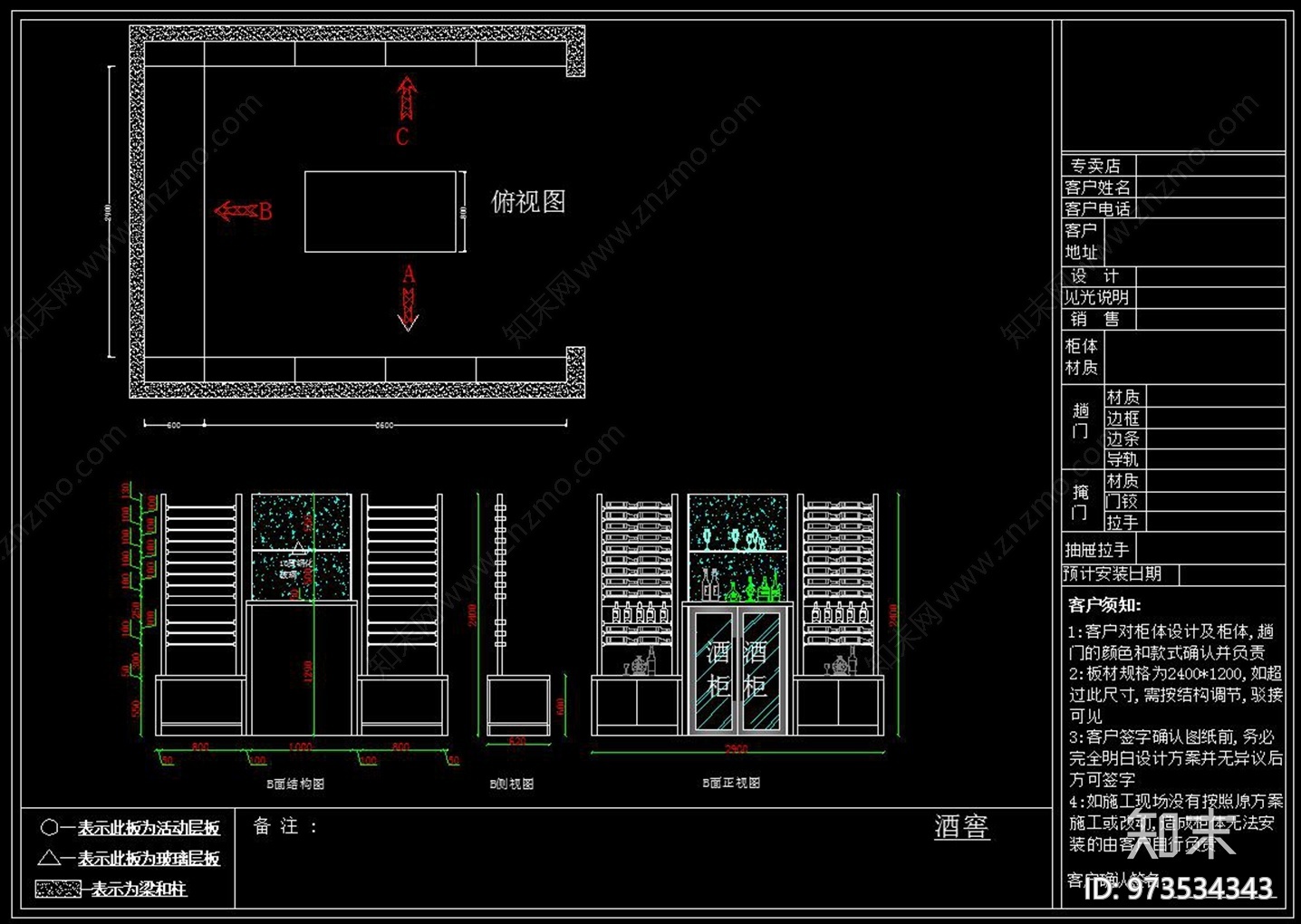The height and width of the screenshot is (924, 1301).
Task: Click the 客户地址 field label
Action: coord(1082,242)
